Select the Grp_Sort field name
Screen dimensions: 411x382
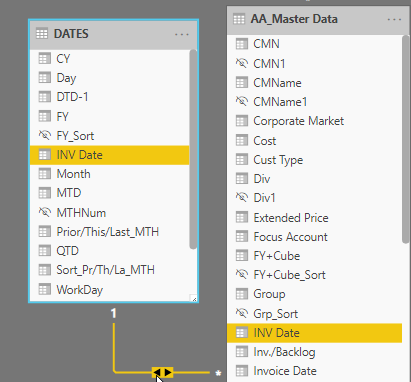coord(276,314)
